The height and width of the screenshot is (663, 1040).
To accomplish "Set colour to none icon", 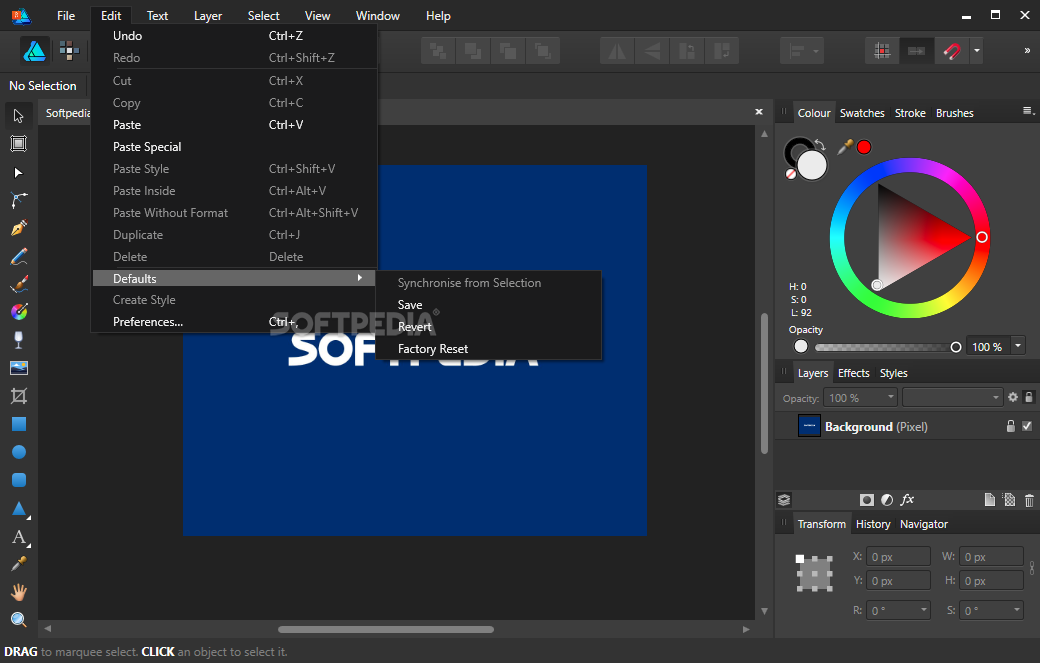I will point(791,174).
